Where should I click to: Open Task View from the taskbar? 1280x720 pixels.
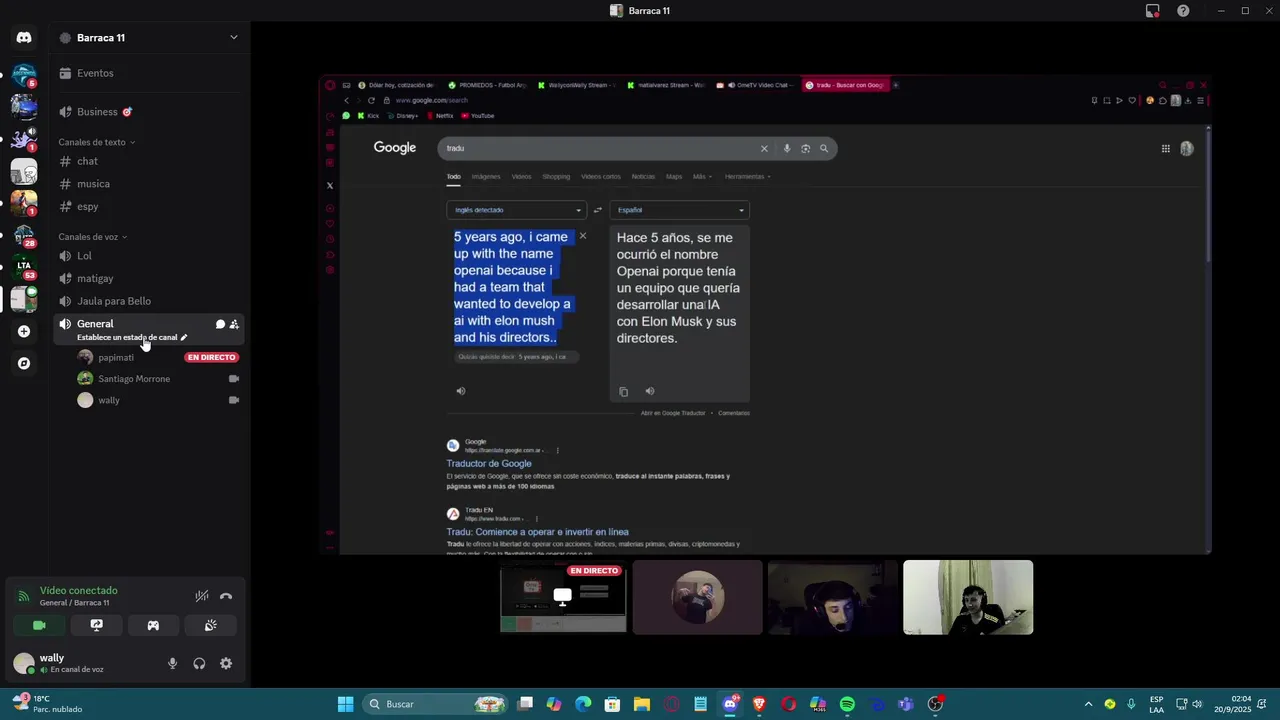pos(525,704)
